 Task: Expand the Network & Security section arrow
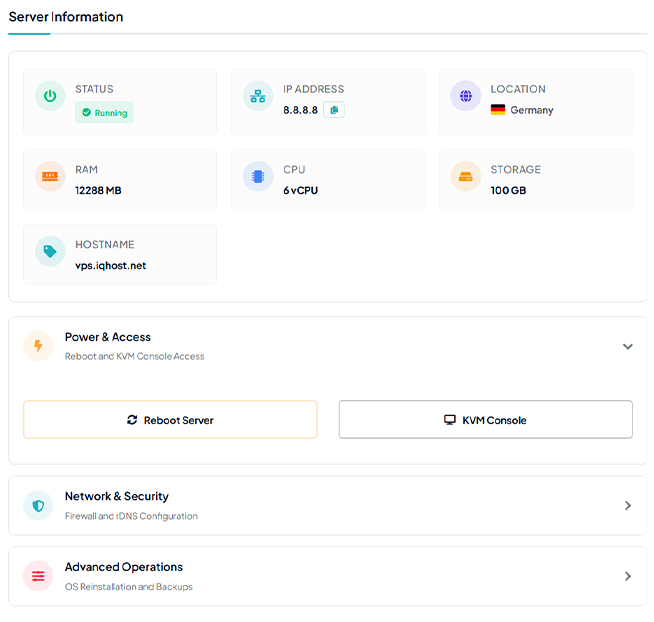627,505
